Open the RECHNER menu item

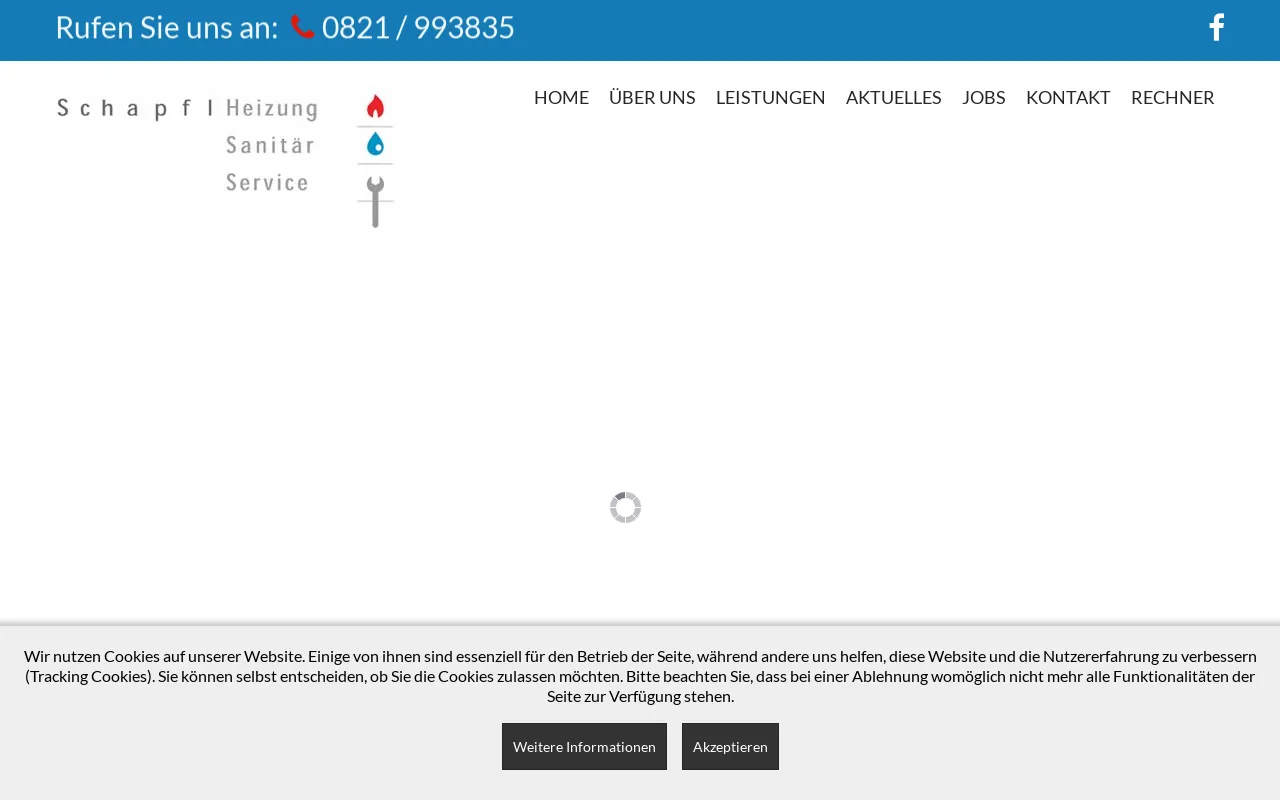[1173, 97]
